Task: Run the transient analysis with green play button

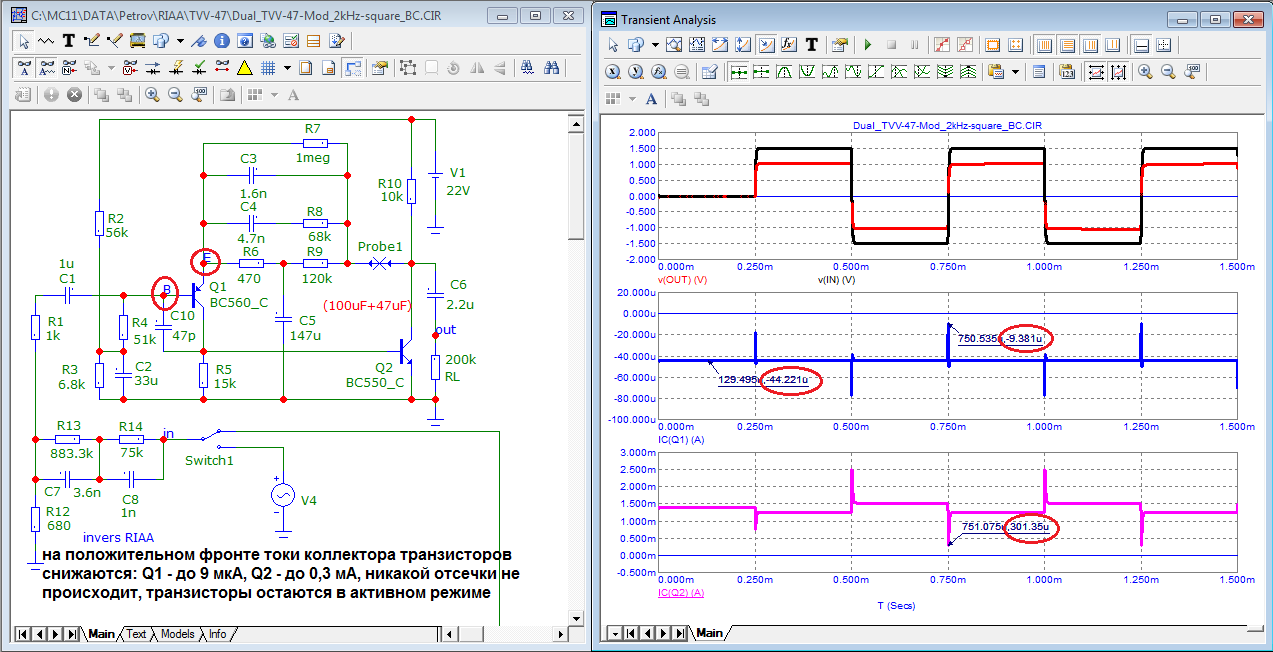Action: 867,45
